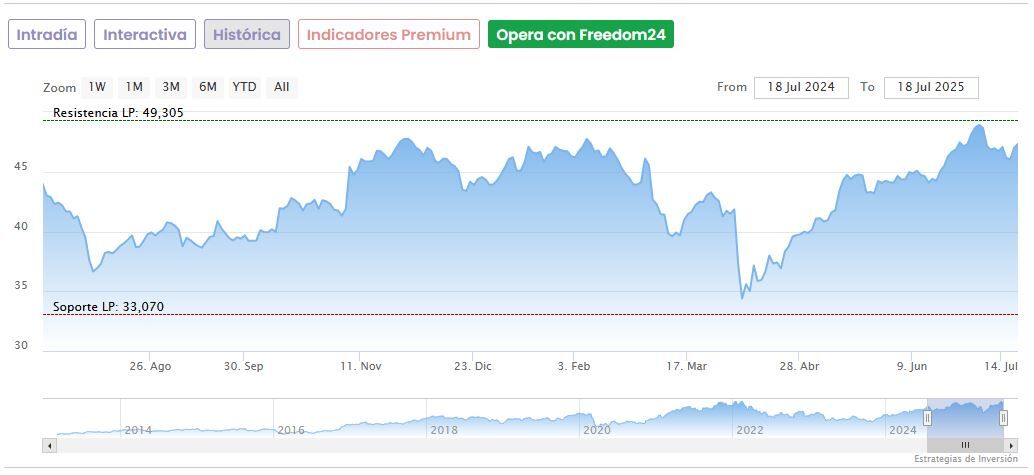This screenshot has width=1034, height=475.
Task: Set zoom range to 1W
Action: point(97,87)
